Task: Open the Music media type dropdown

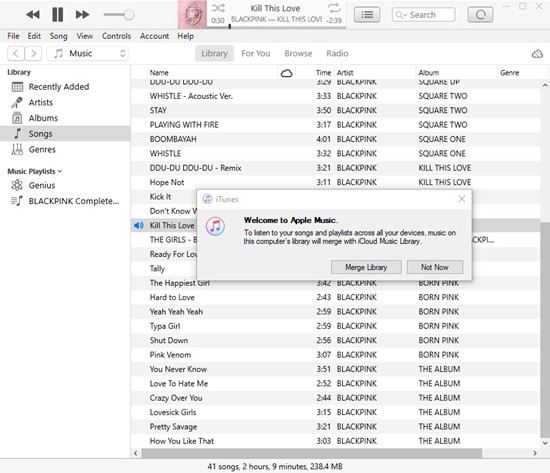Action: [88, 54]
